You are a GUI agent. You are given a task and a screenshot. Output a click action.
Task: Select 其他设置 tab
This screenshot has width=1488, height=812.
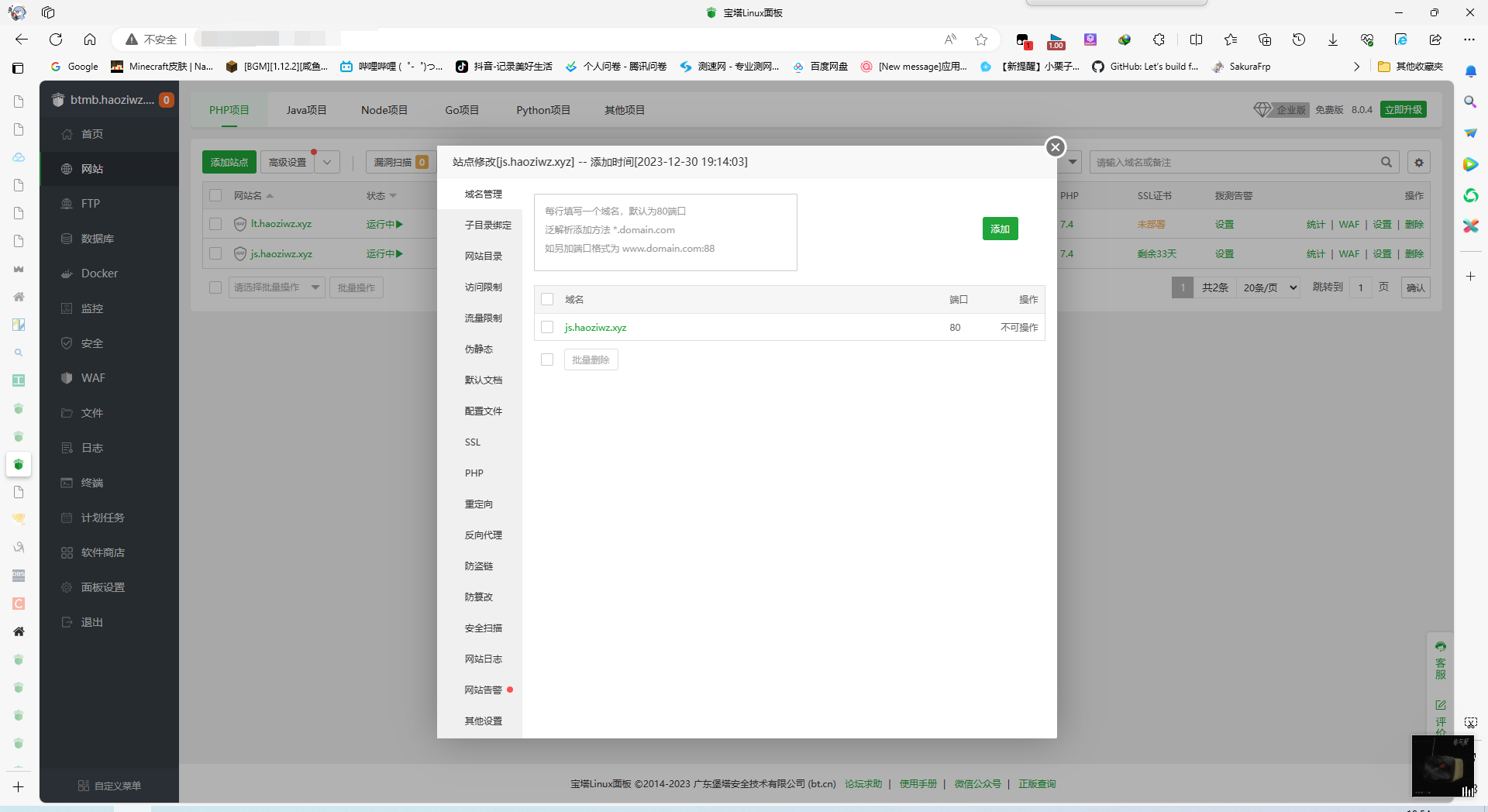click(x=484, y=721)
